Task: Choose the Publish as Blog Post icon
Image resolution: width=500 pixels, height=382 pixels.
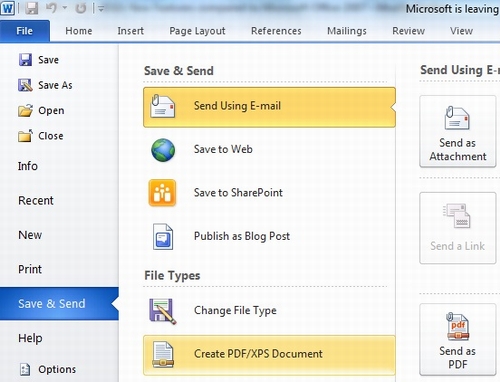Action: [x=163, y=237]
